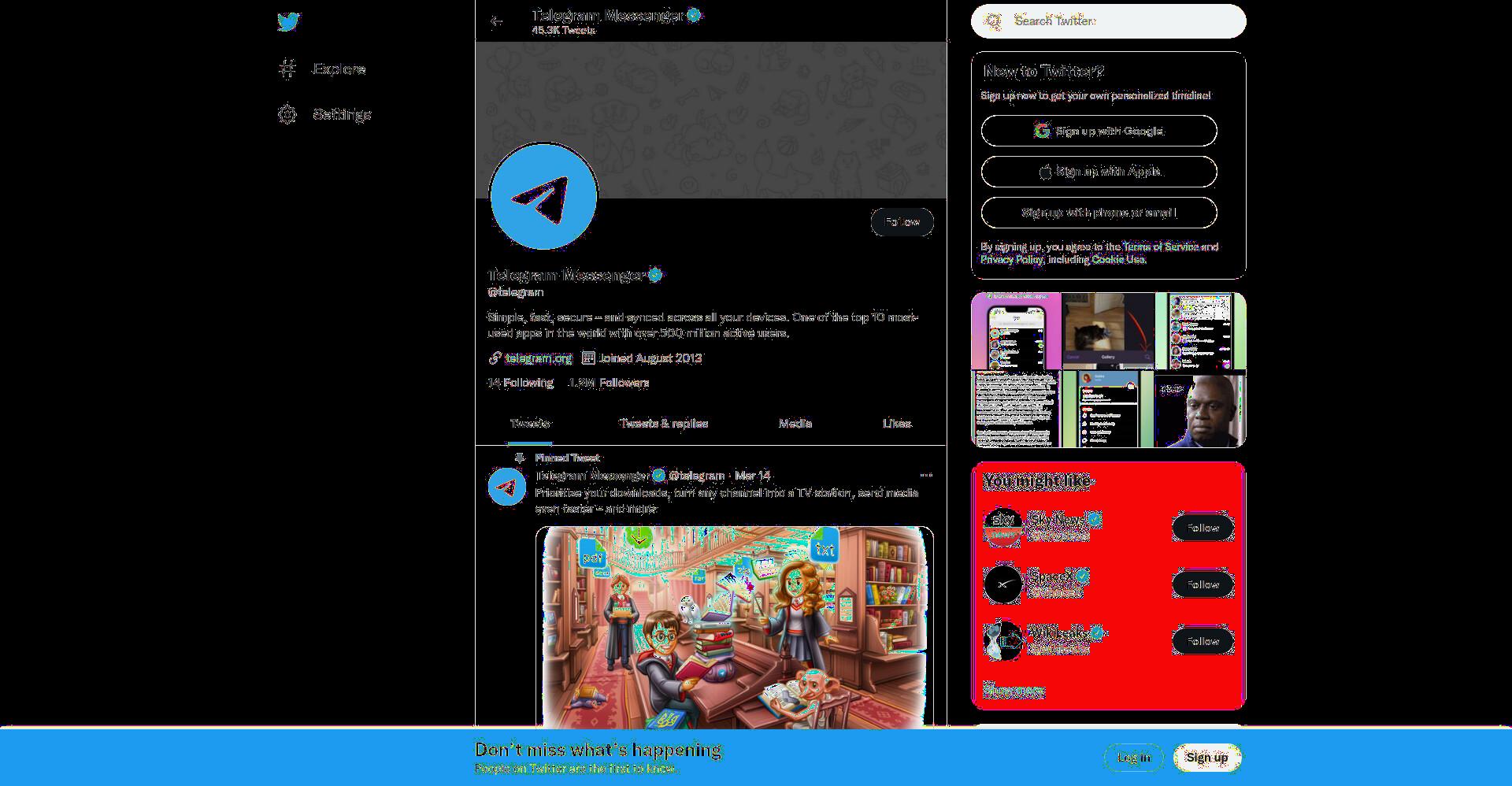Switch to the Media tab
The width and height of the screenshot is (1512, 786).
[x=795, y=424]
